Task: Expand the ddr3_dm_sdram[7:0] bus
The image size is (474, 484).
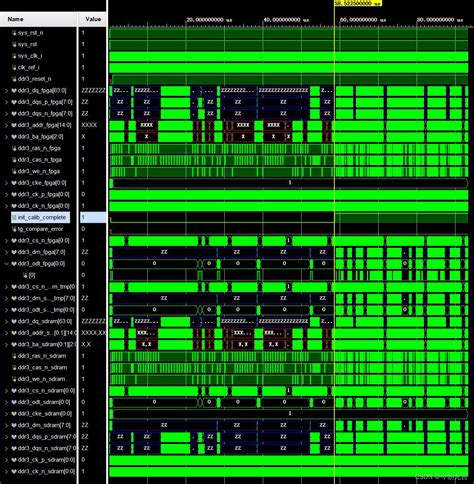Action: tap(6, 425)
